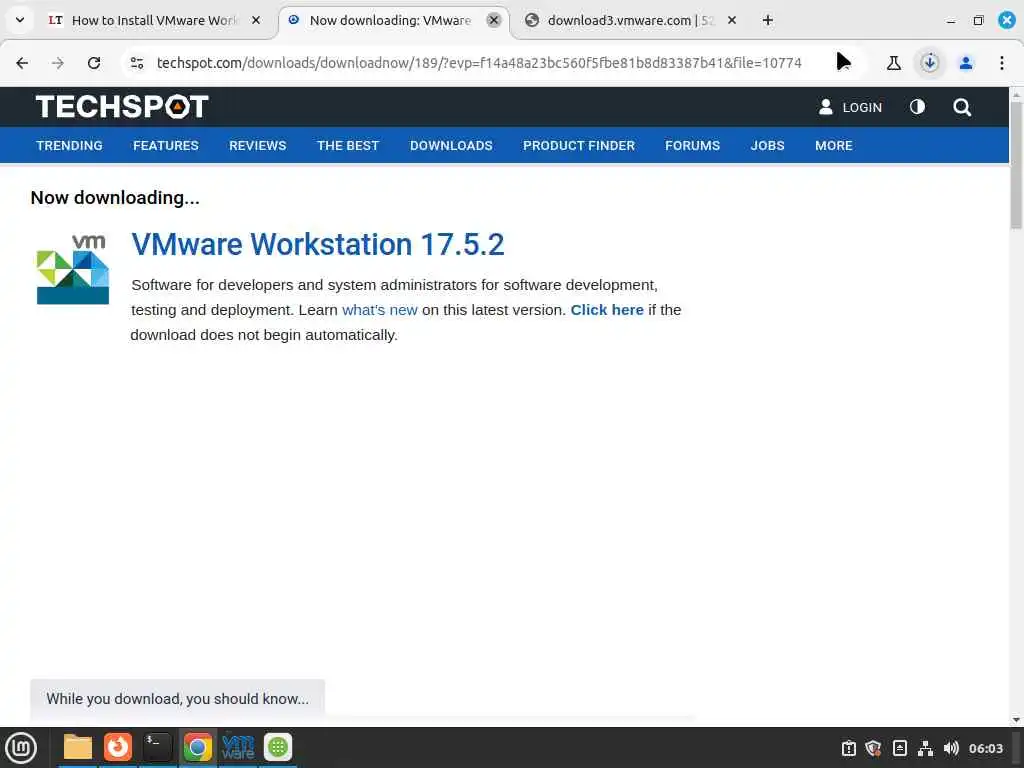
Task: Click the 'Click here' download link
Action: 607,310
